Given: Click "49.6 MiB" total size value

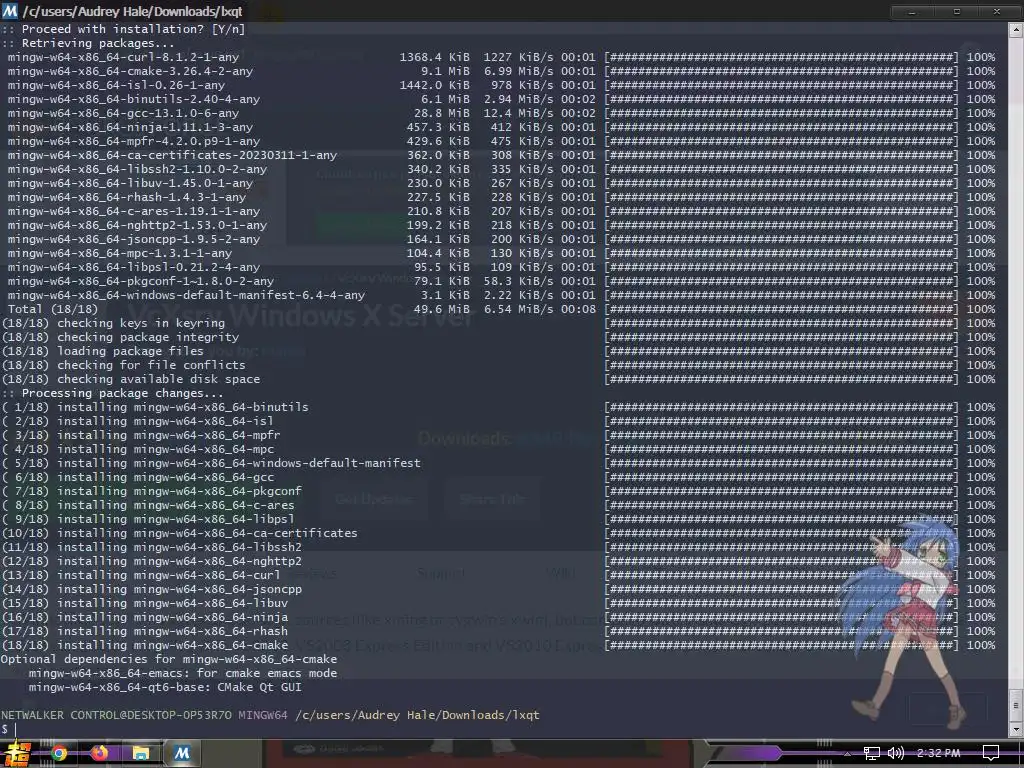Looking at the screenshot, I should coord(441,309).
